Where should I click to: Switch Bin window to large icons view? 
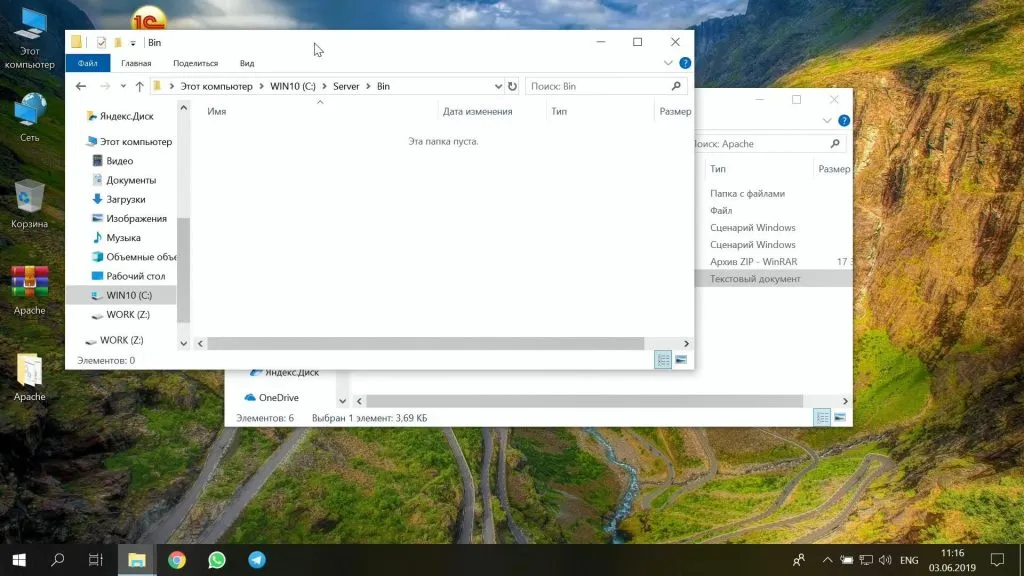pos(681,360)
